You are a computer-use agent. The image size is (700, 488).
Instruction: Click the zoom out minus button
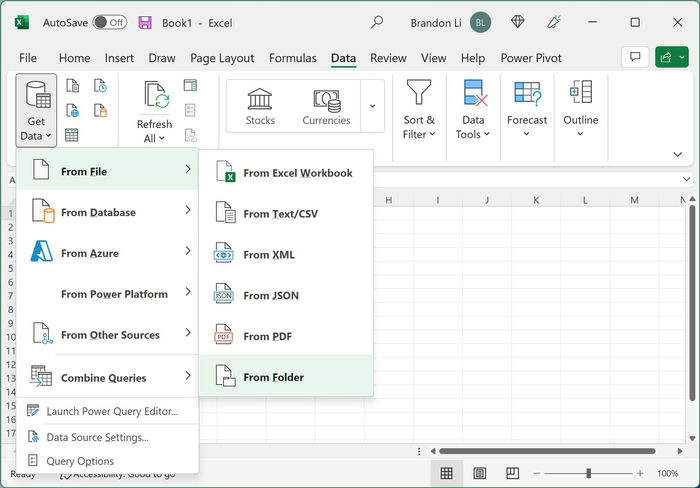pos(536,473)
